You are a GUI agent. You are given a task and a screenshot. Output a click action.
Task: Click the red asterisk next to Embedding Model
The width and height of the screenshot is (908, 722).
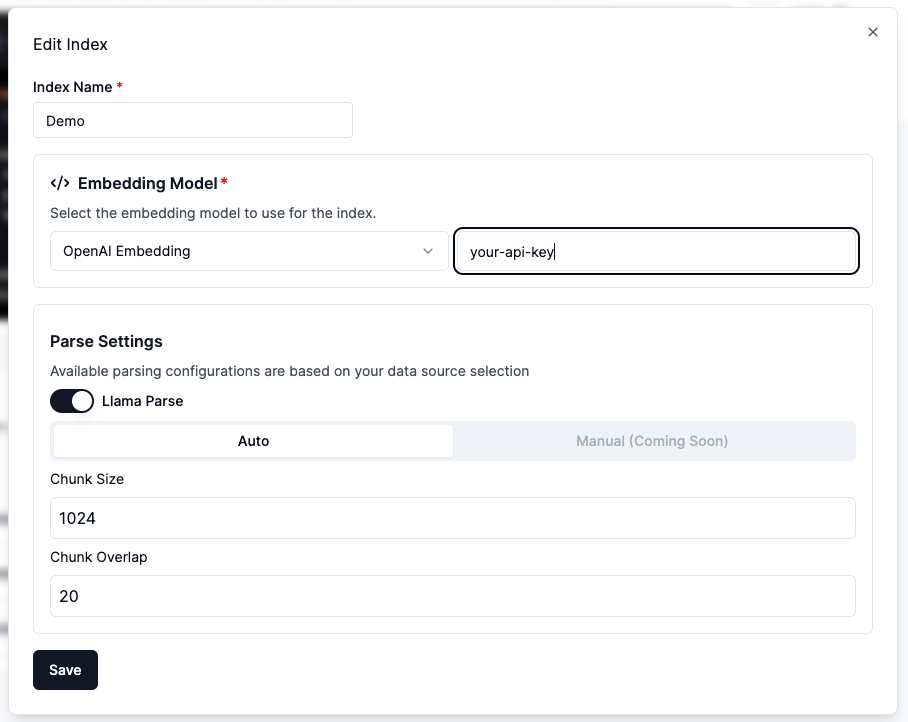point(224,182)
